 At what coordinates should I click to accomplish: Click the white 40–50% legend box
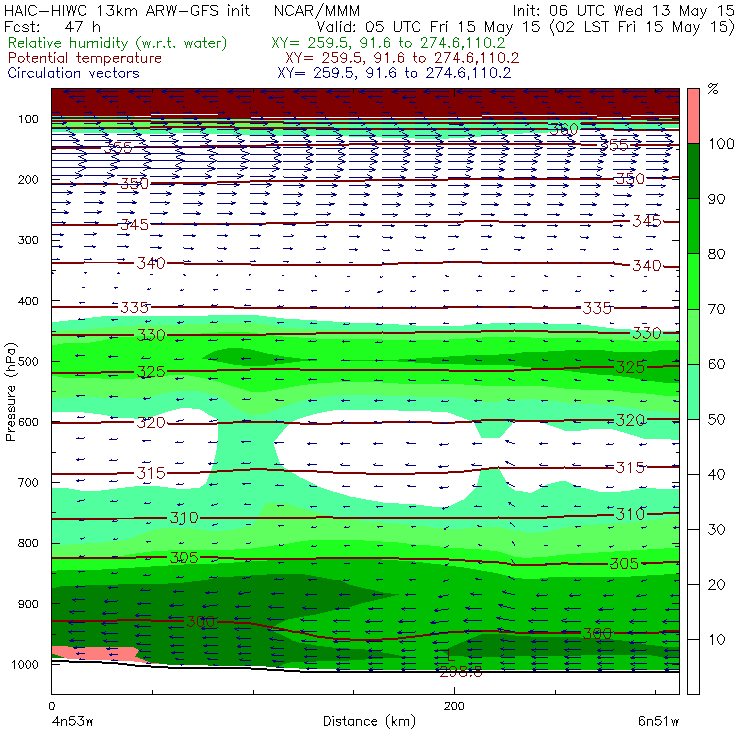click(x=693, y=446)
